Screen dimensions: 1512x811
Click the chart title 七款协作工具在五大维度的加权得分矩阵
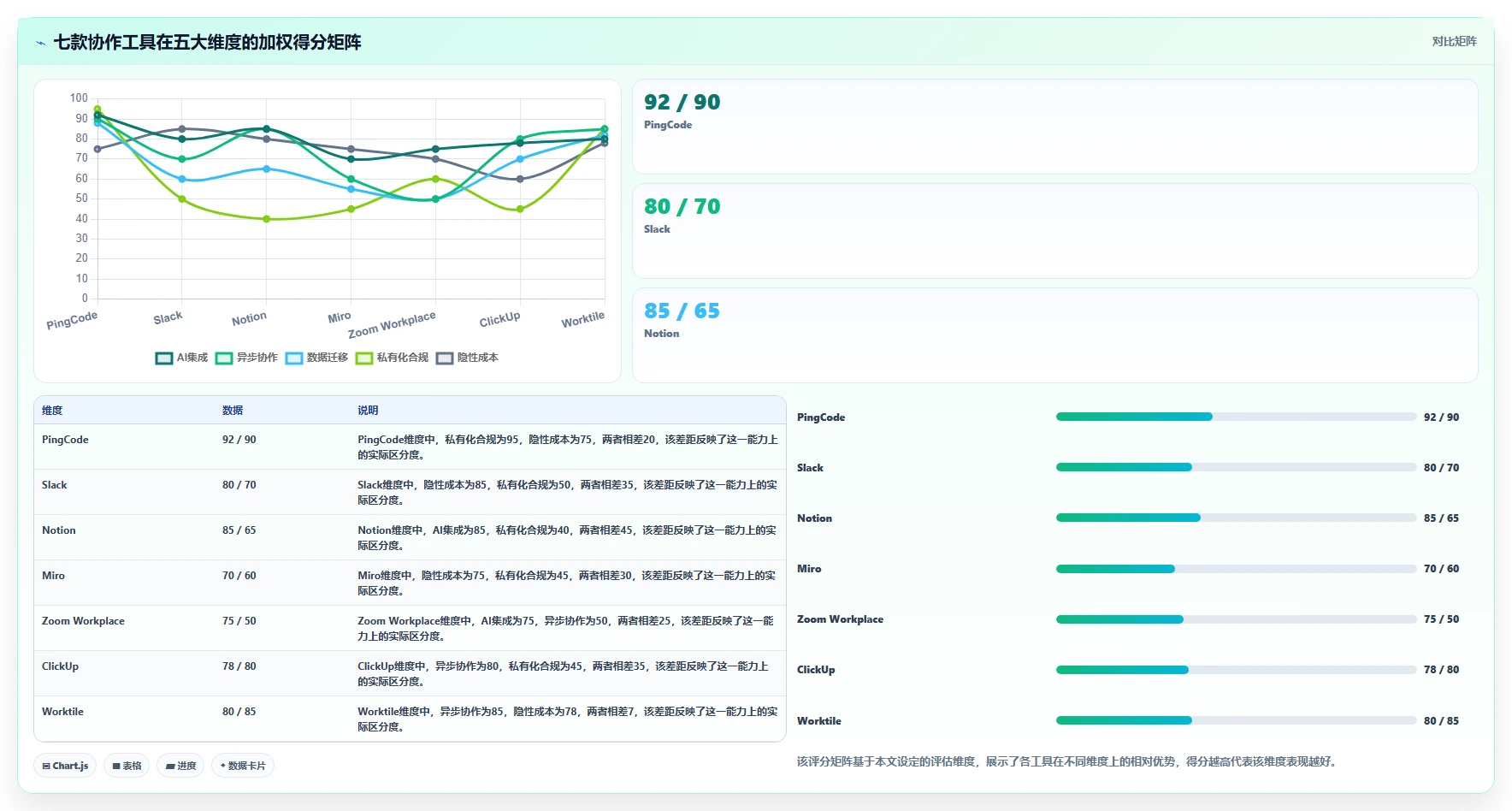tap(207, 43)
